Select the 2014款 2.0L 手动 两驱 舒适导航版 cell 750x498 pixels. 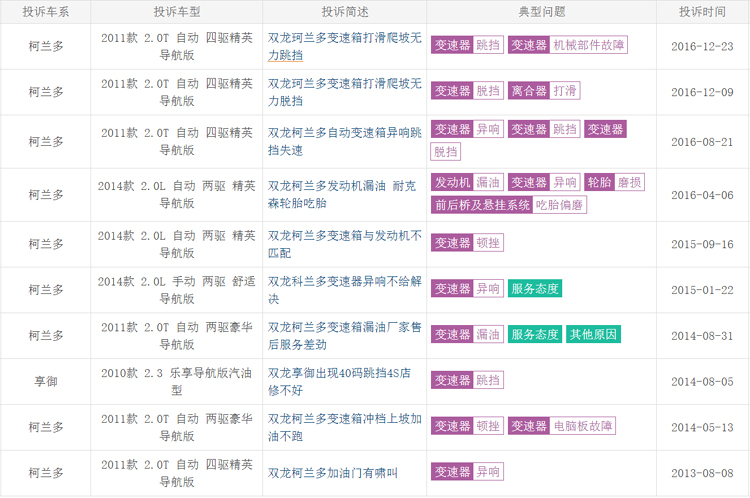[176, 290]
